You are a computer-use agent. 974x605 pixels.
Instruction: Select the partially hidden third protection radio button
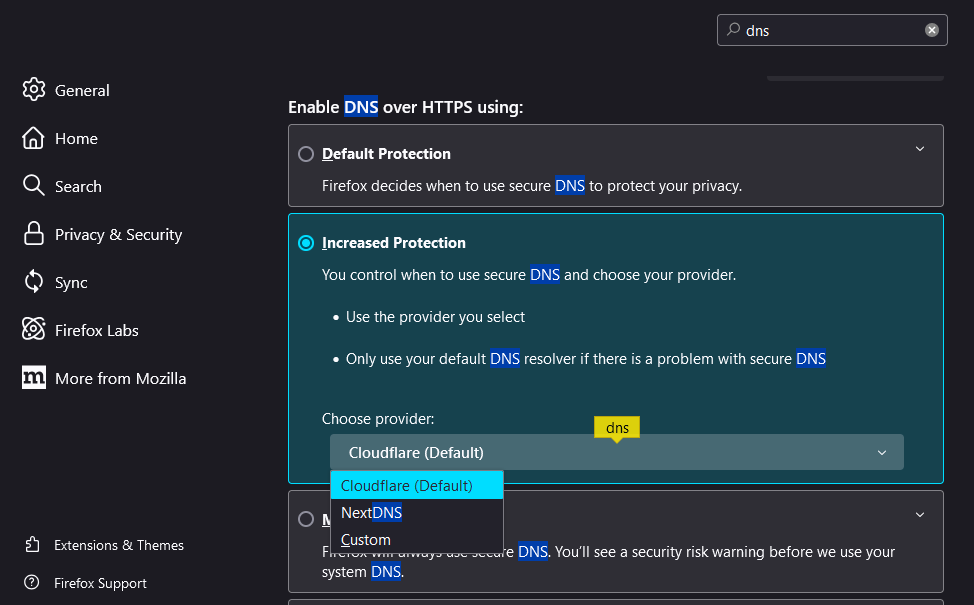tap(306, 519)
